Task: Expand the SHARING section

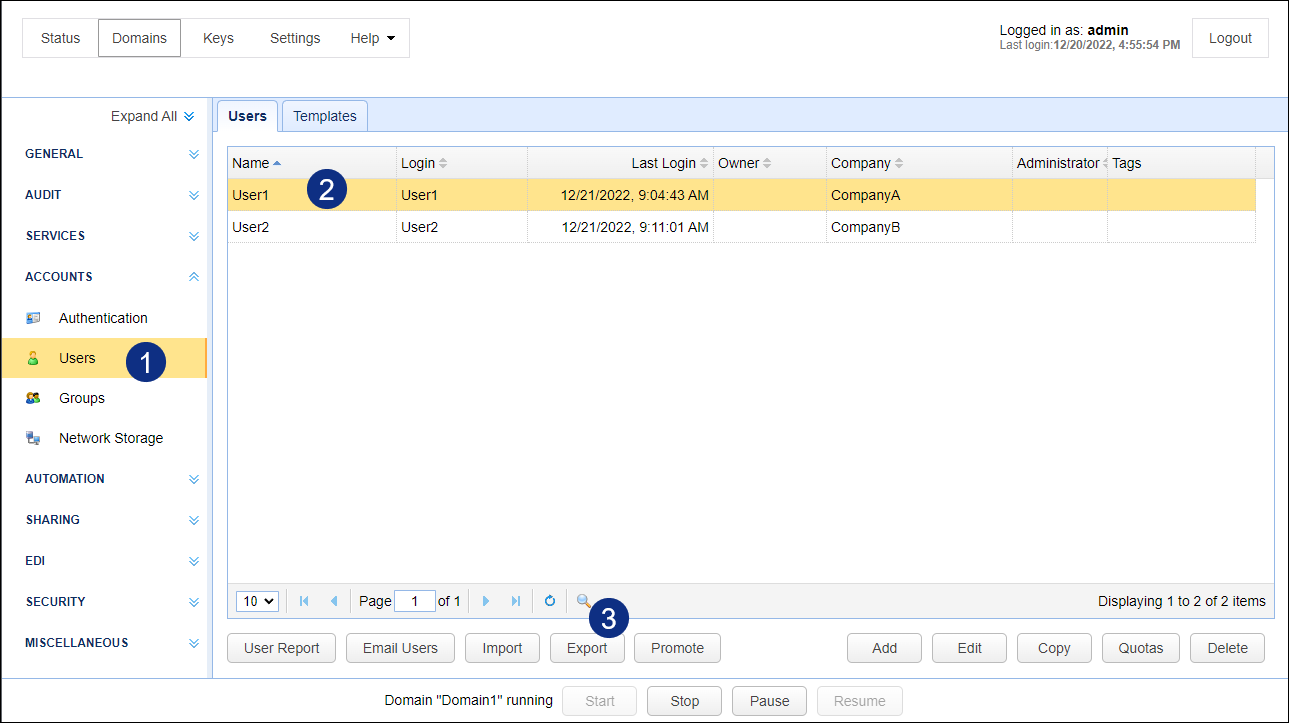Action: [x=194, y=520]
